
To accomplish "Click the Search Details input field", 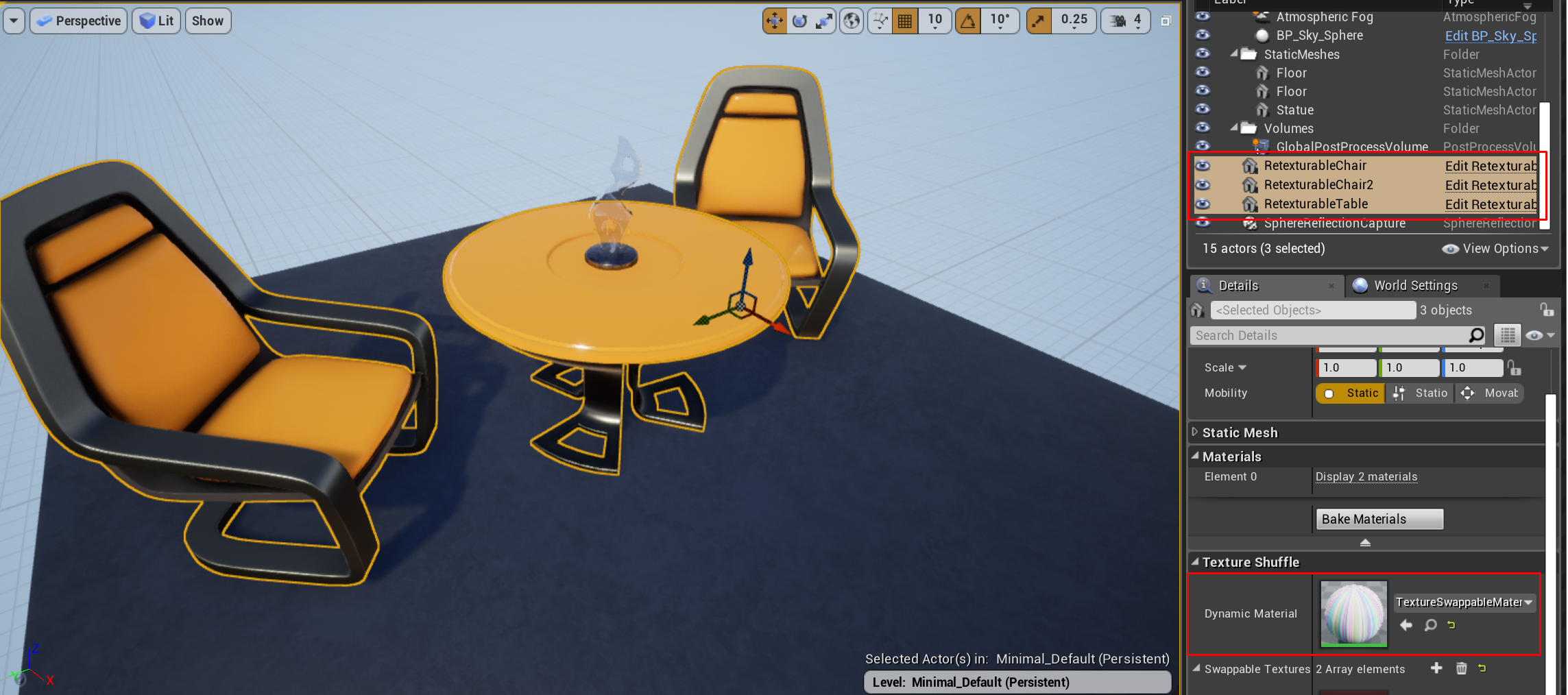I will point(1330,335).
